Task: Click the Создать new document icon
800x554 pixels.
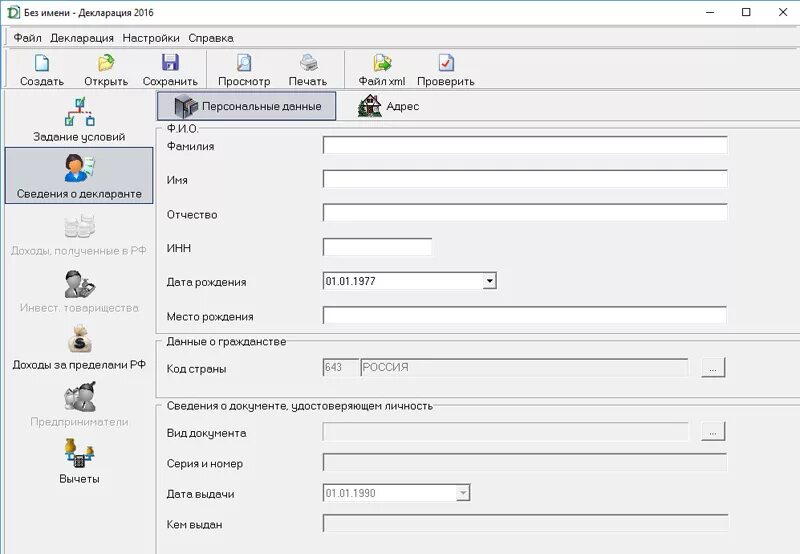Action: coord(42,63)
